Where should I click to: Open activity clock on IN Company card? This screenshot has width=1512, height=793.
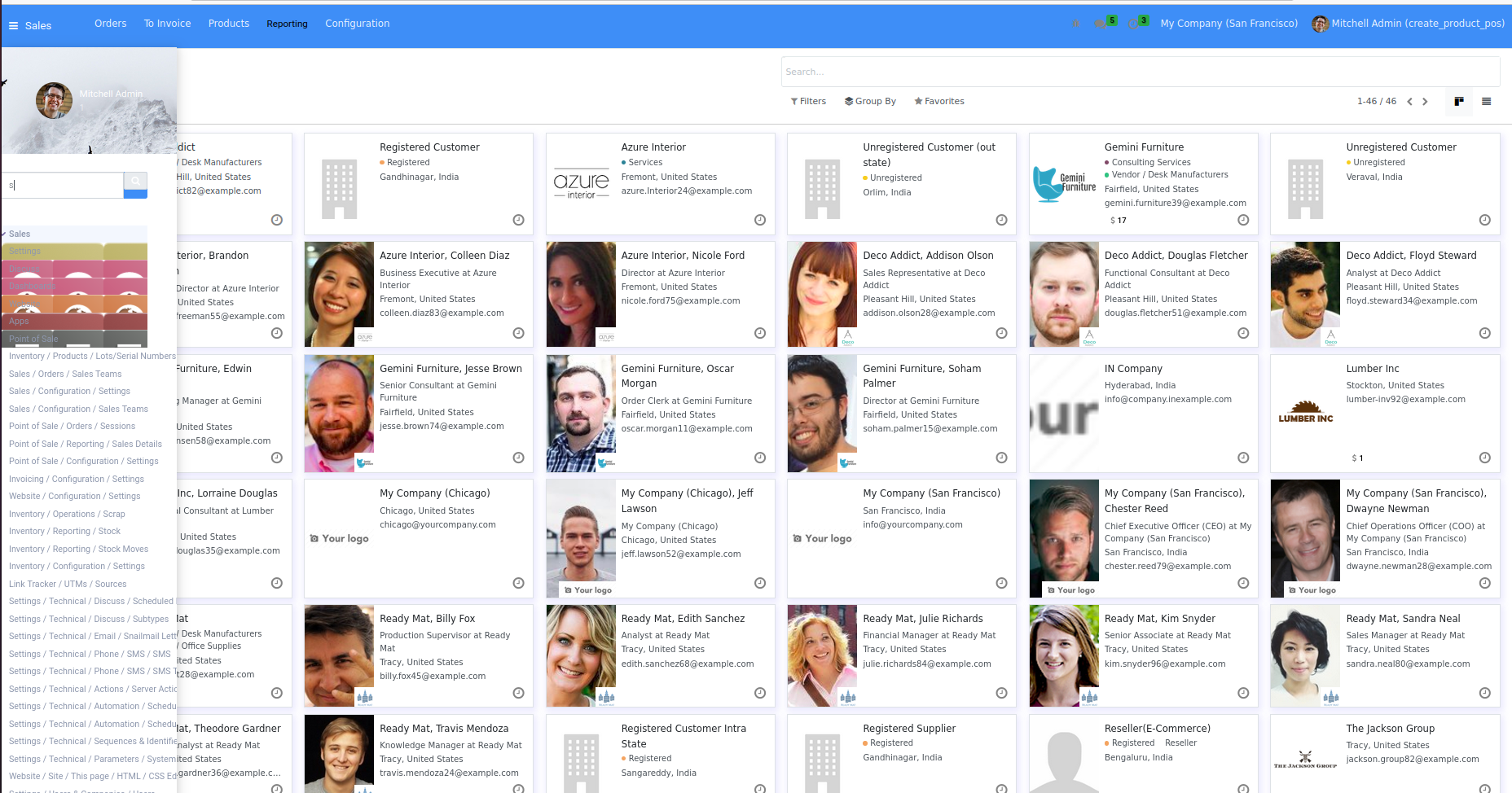1243,458
